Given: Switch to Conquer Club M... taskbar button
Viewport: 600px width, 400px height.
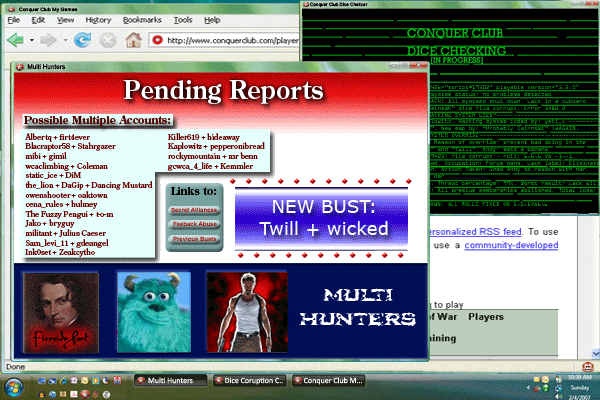Looking at the screenshot, I should tap(329, 380).
